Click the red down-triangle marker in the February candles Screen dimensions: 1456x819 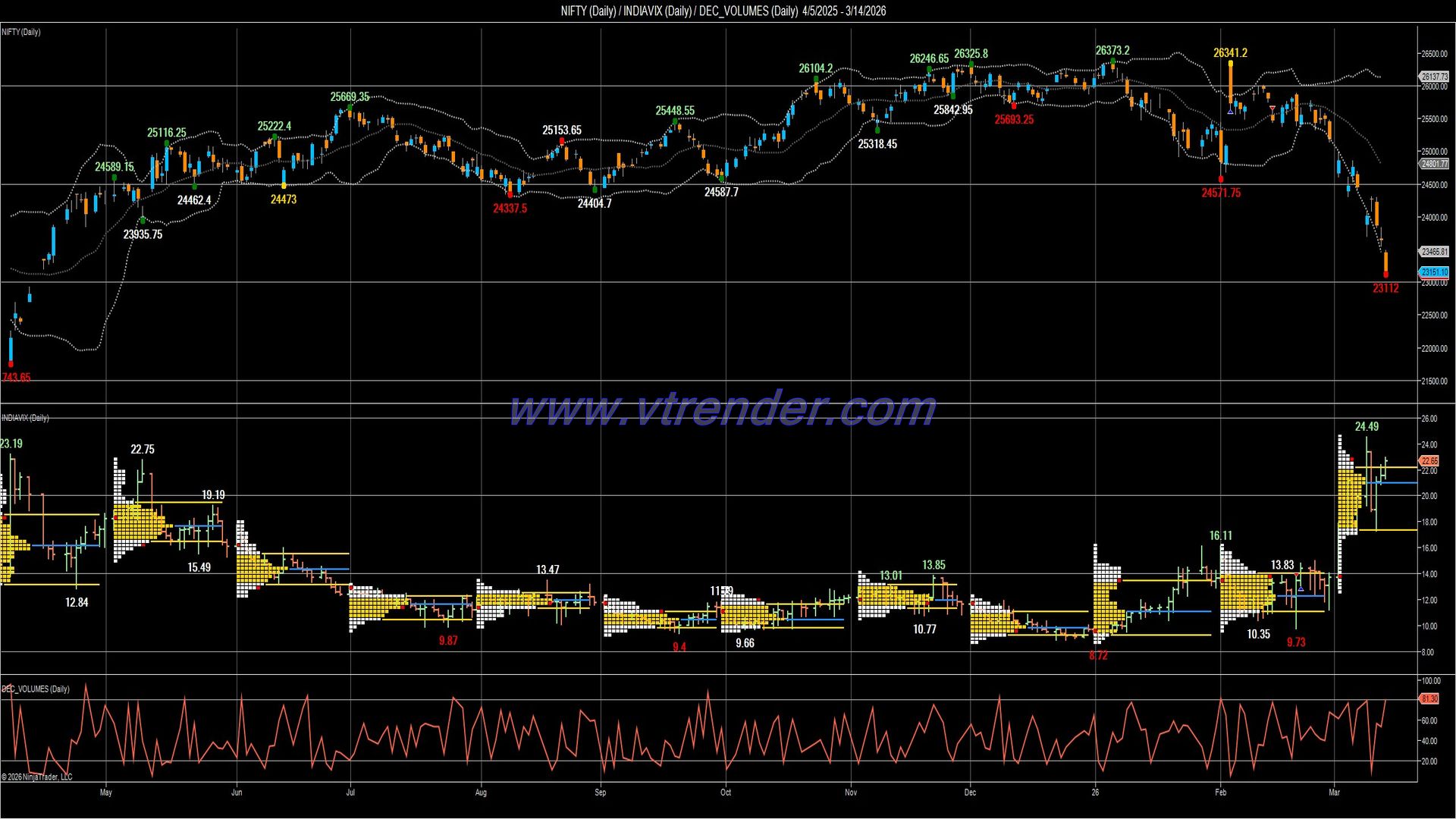pos(1272,108)
